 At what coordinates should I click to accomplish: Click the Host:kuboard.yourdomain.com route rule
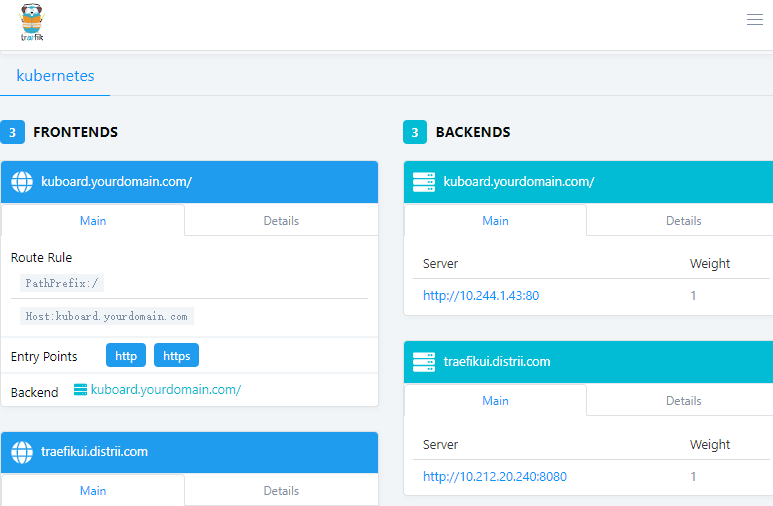(x=106, y=316)
